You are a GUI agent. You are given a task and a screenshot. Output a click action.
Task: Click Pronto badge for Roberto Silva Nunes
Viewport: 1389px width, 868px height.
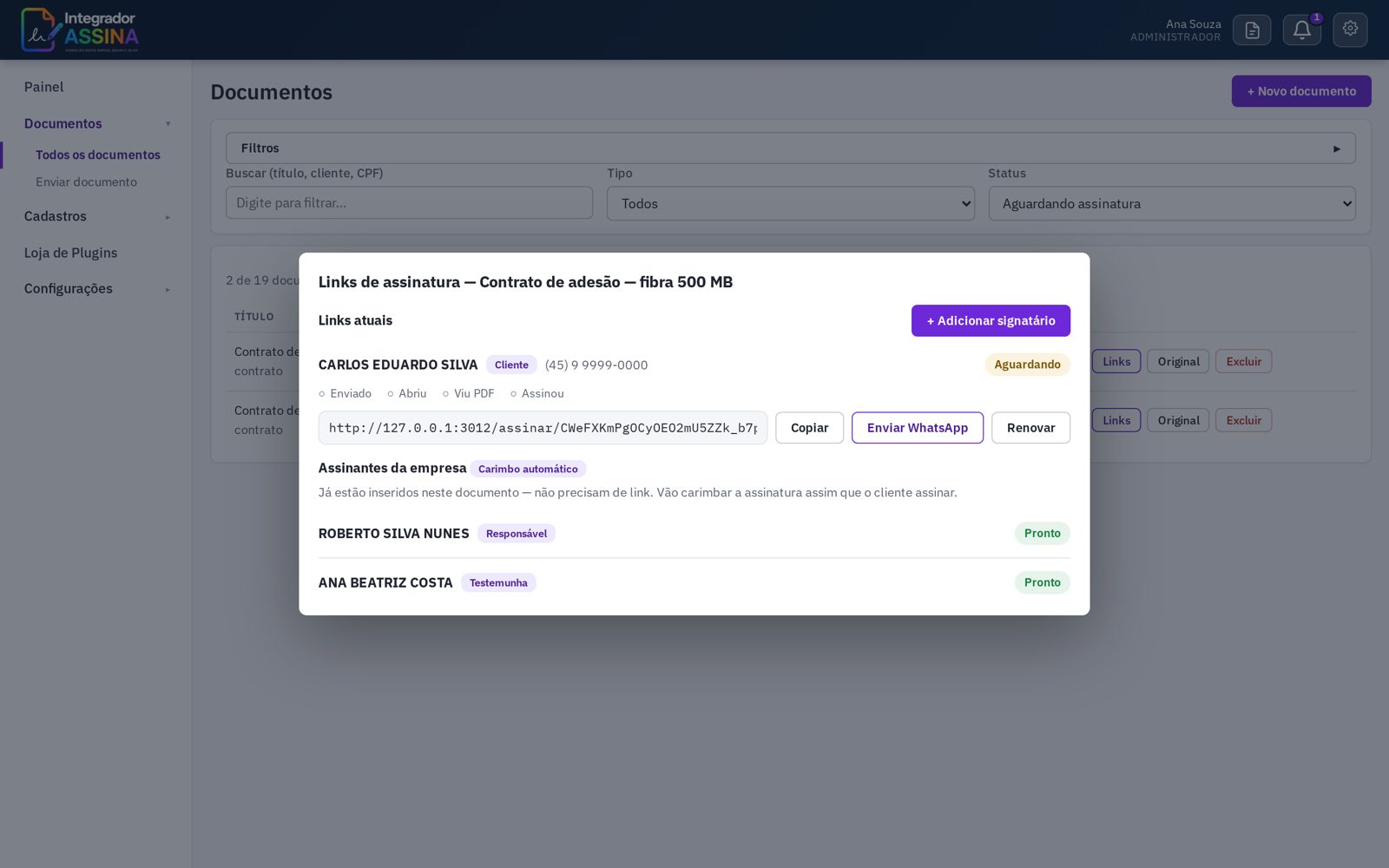pos(1042,533)
